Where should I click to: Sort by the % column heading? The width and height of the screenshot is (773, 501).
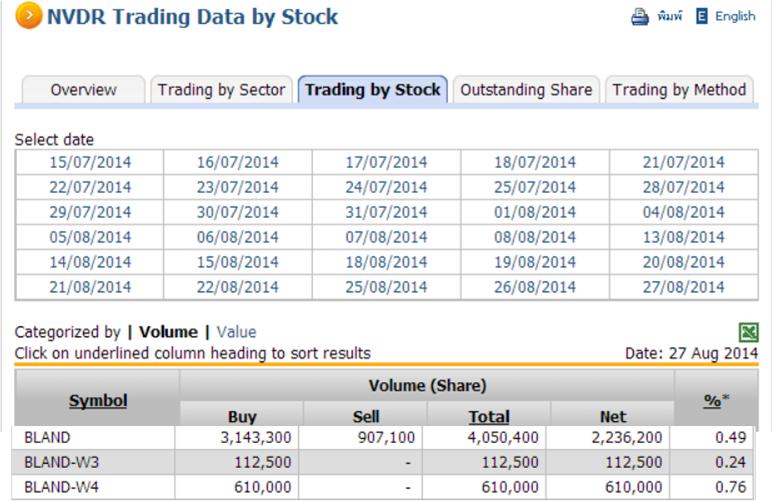[x=712, y=401]
